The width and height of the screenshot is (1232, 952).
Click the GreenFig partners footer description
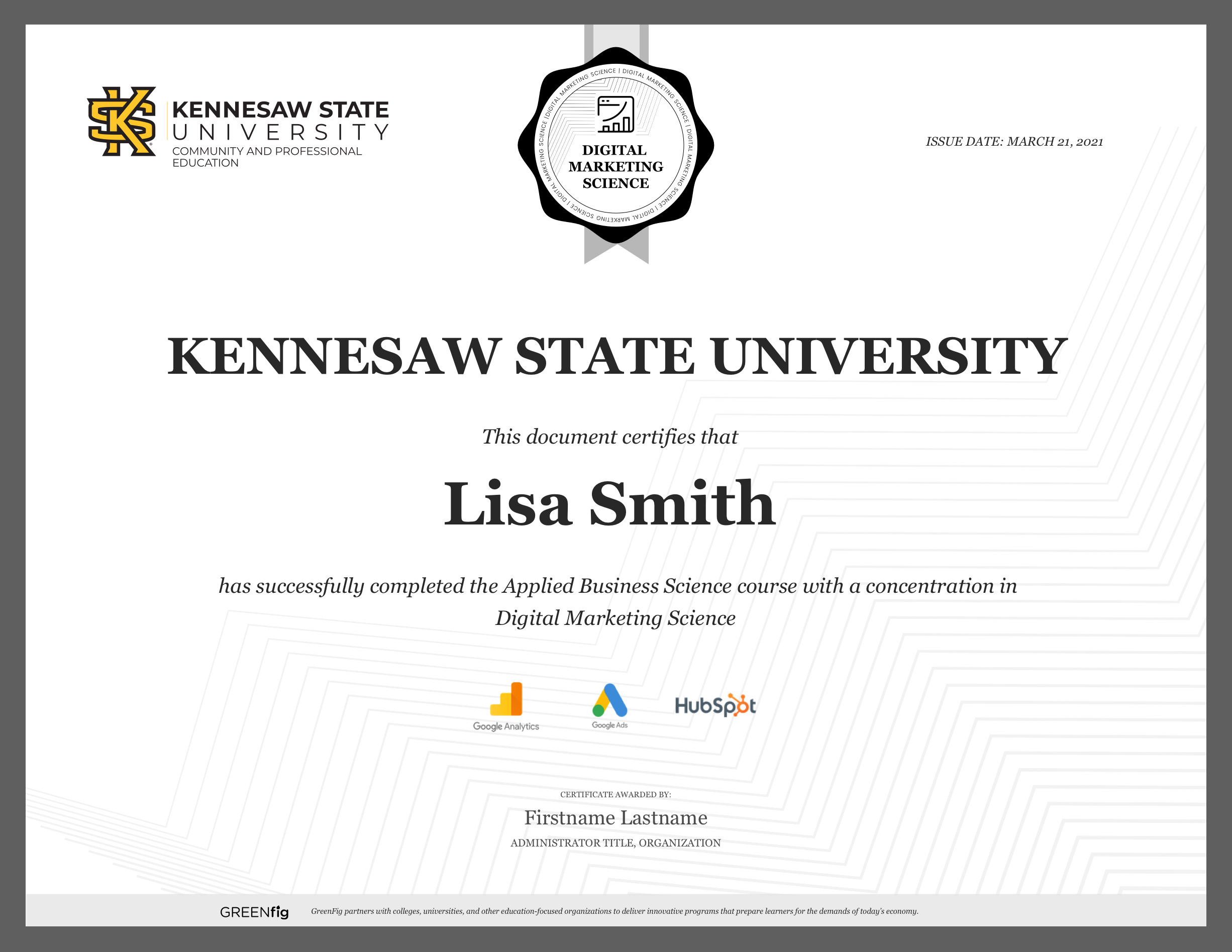tap(614, 911)
